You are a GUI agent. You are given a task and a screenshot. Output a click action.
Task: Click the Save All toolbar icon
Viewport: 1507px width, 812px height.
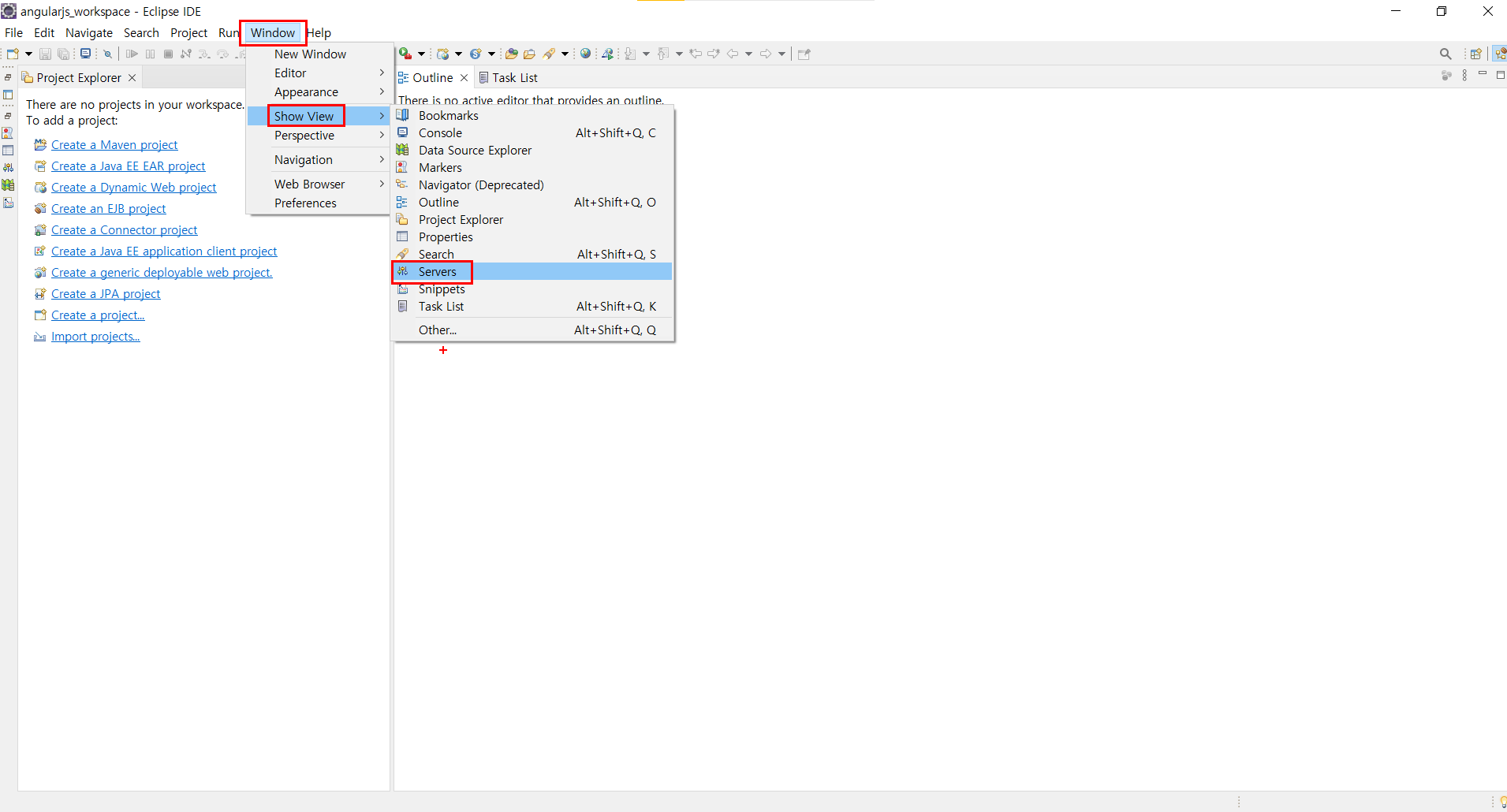tap(64, 54)
